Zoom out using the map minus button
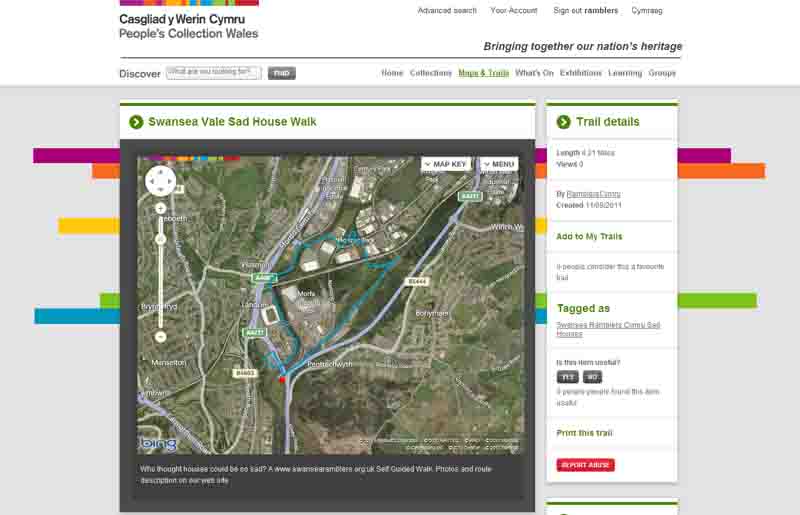This screenshot has height=515, width=800. [x=160, y=337]
